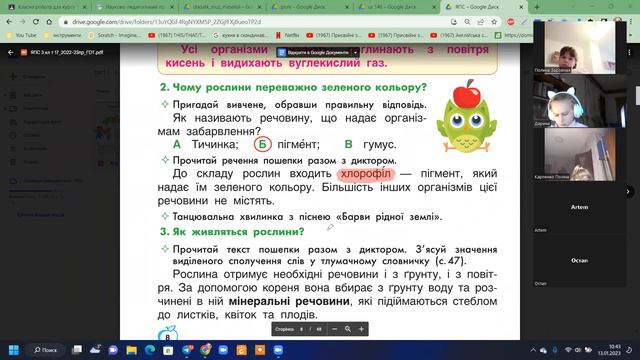Open Google Chrome from the taskbar

coord(205,350)
